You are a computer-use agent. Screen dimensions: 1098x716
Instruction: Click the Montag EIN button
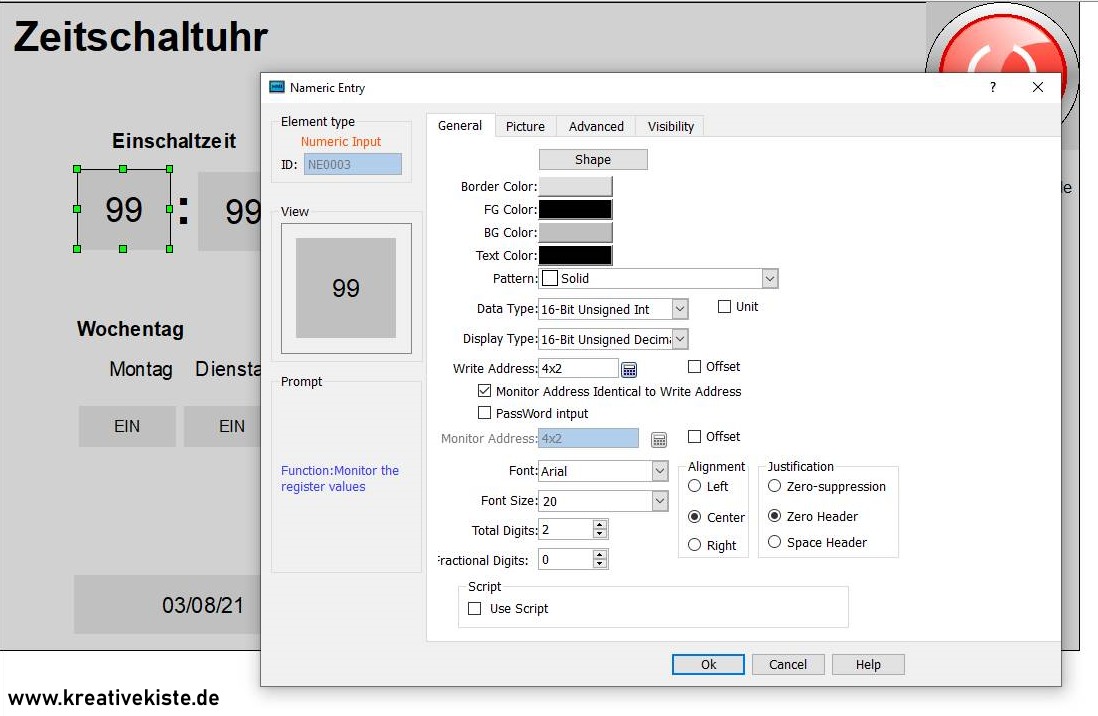click(x=127, y=426)
